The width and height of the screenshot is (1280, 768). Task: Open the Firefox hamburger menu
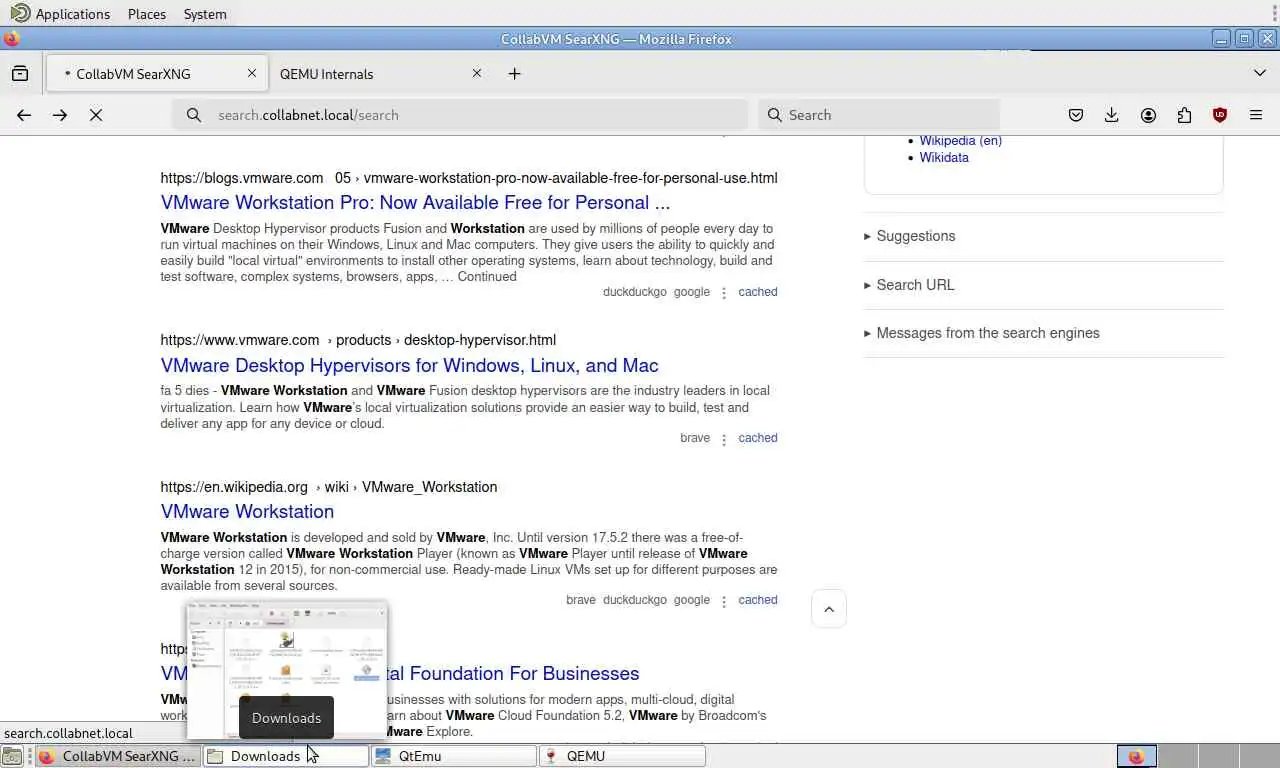click(x=1256, y=115)
